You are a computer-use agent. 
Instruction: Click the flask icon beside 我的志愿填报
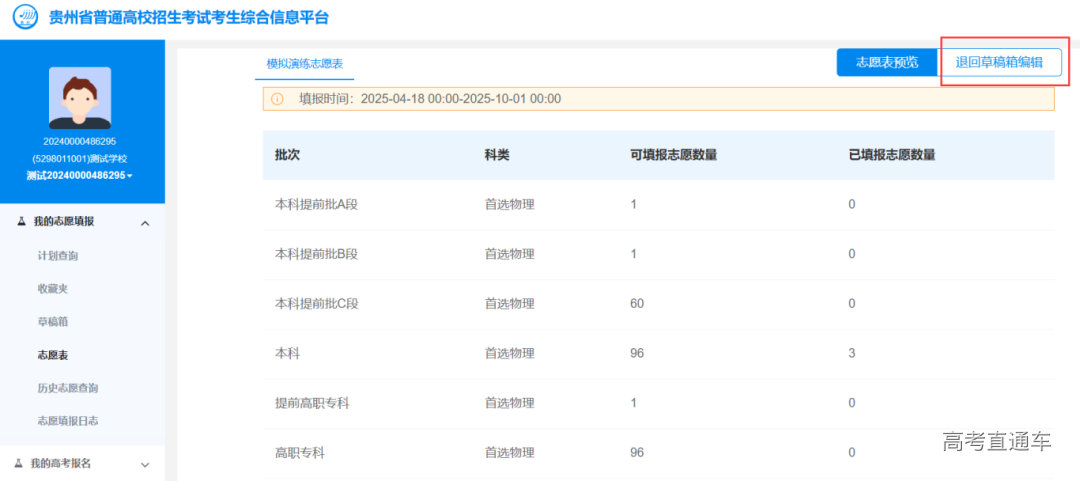point(22,222)
